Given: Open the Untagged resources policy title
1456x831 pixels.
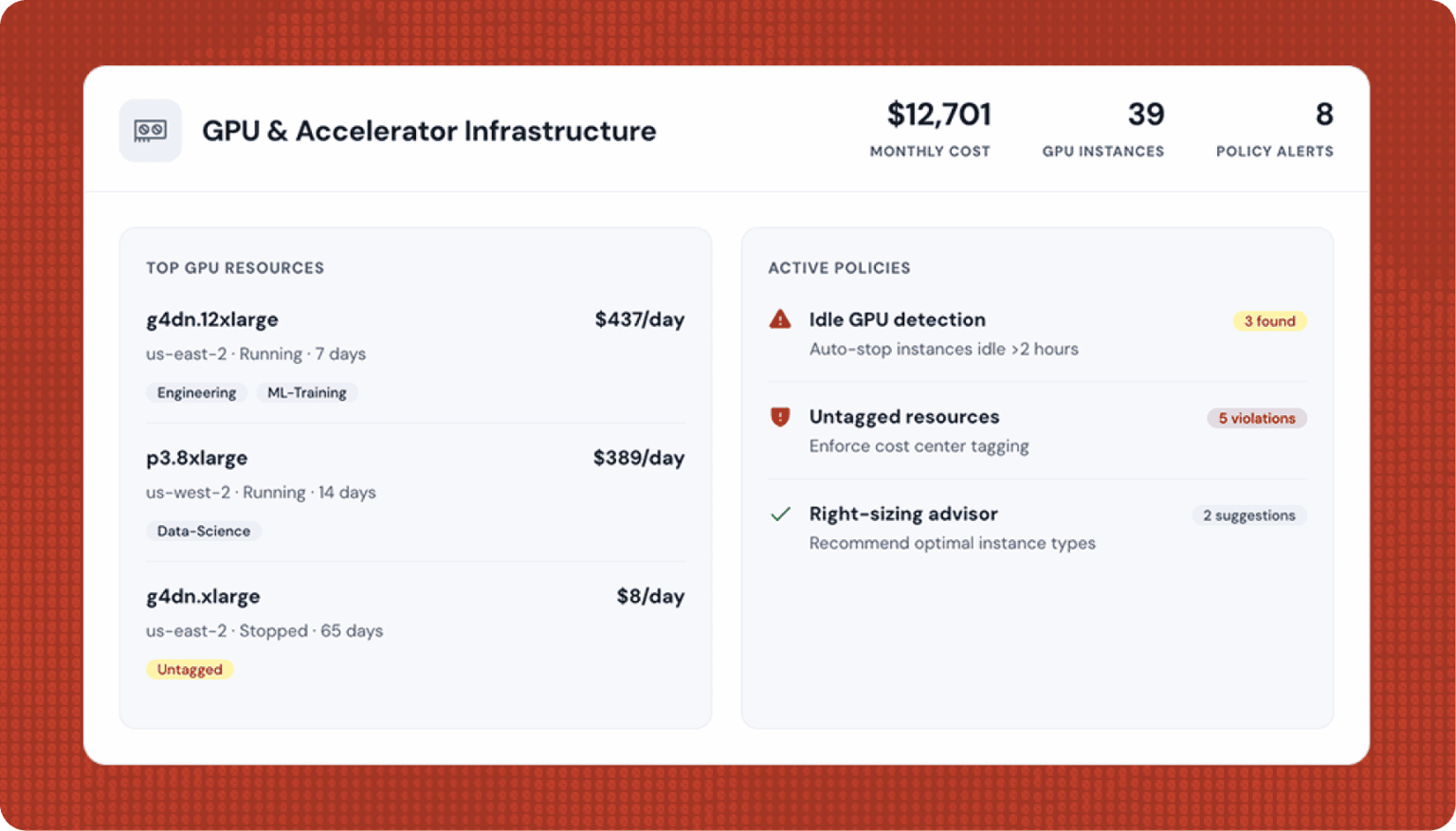Looking at the screenshot, I should [x=903, y=417].
